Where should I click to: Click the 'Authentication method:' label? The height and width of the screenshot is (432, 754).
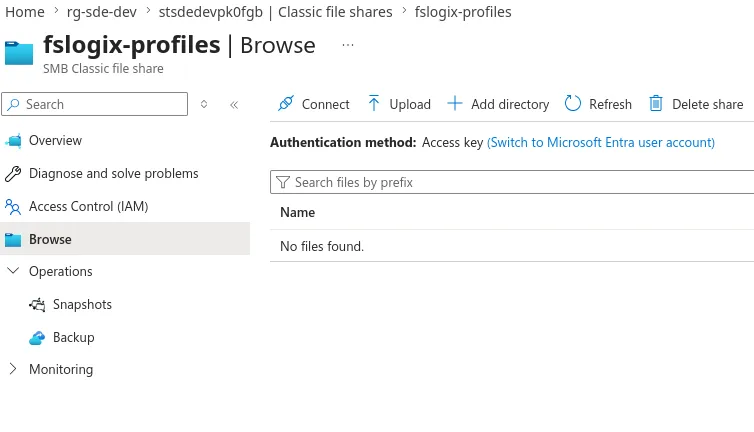[x=343, y=142]
